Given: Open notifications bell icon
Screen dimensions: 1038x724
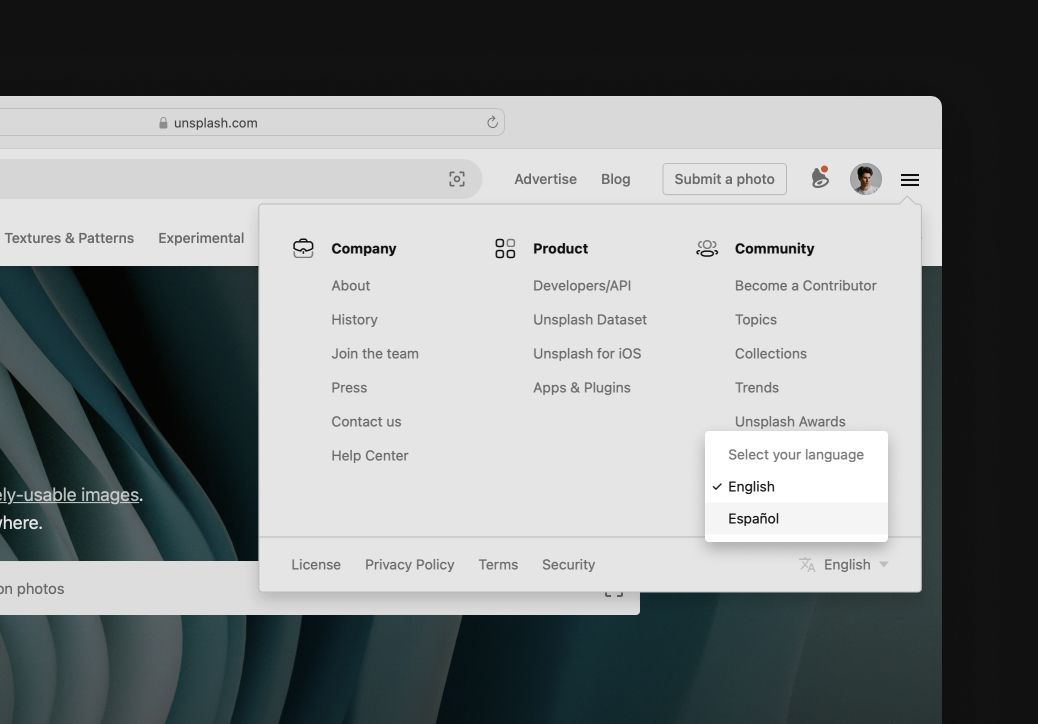Looking at the screenshot, I should pos(820,178).
